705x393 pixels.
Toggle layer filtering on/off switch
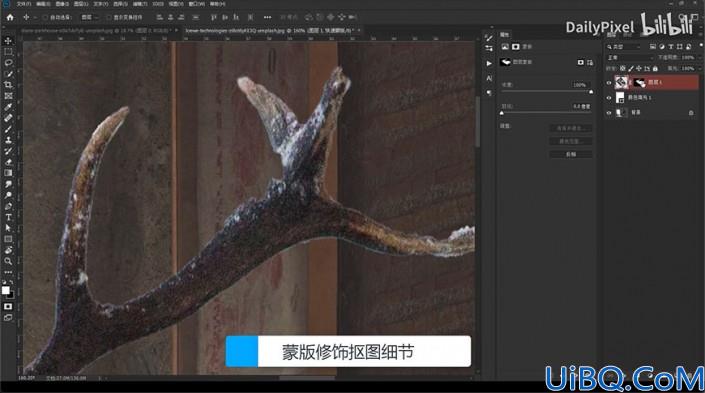[701, 46]
